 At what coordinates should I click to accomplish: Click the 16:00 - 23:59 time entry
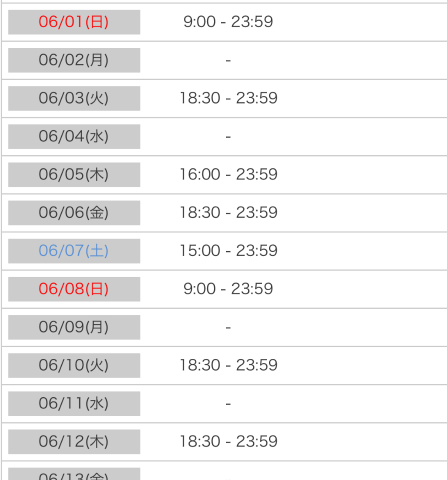(x=228, y=175)
